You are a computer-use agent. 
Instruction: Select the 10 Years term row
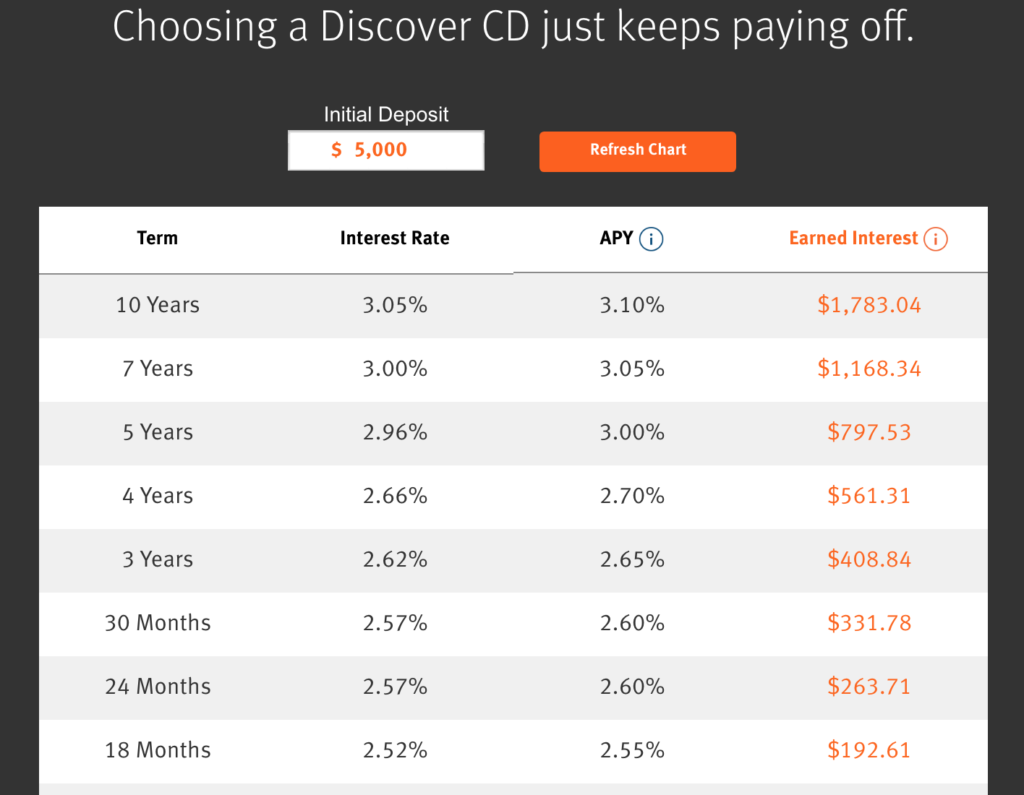pyautogui.click(x=157, y=305)
